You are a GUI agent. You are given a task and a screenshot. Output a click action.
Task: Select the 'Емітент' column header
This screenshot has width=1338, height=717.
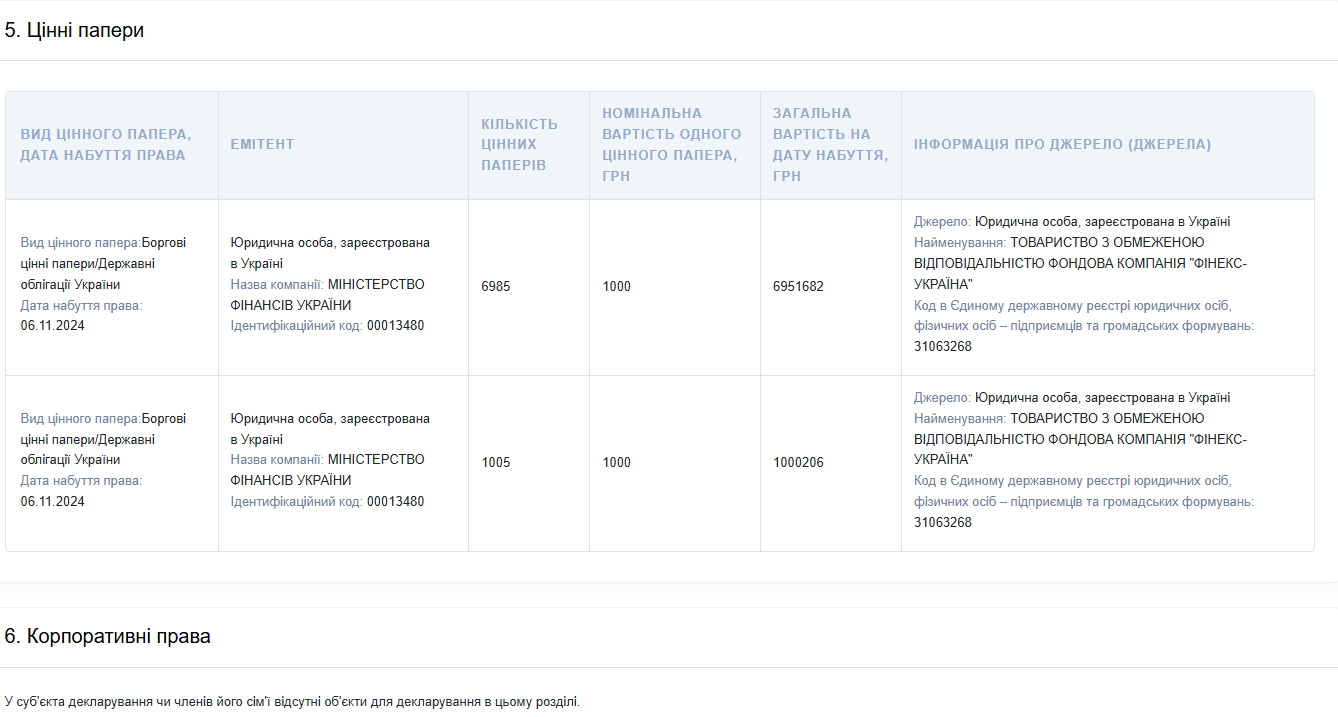coord(343,145)
